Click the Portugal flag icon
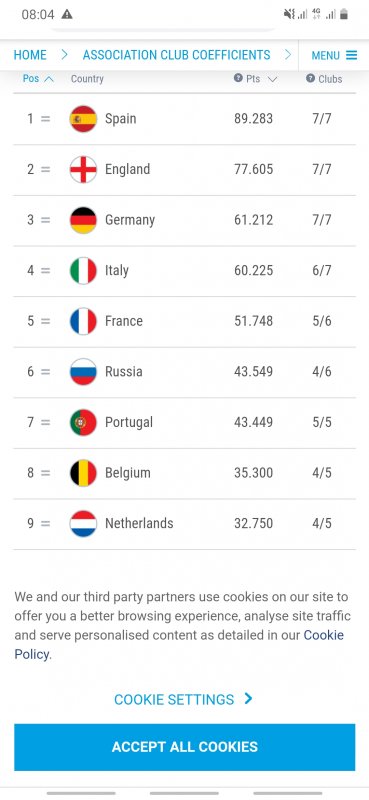Image resolution: width=369 pixels, height=800 pixels. pos(83,422)
